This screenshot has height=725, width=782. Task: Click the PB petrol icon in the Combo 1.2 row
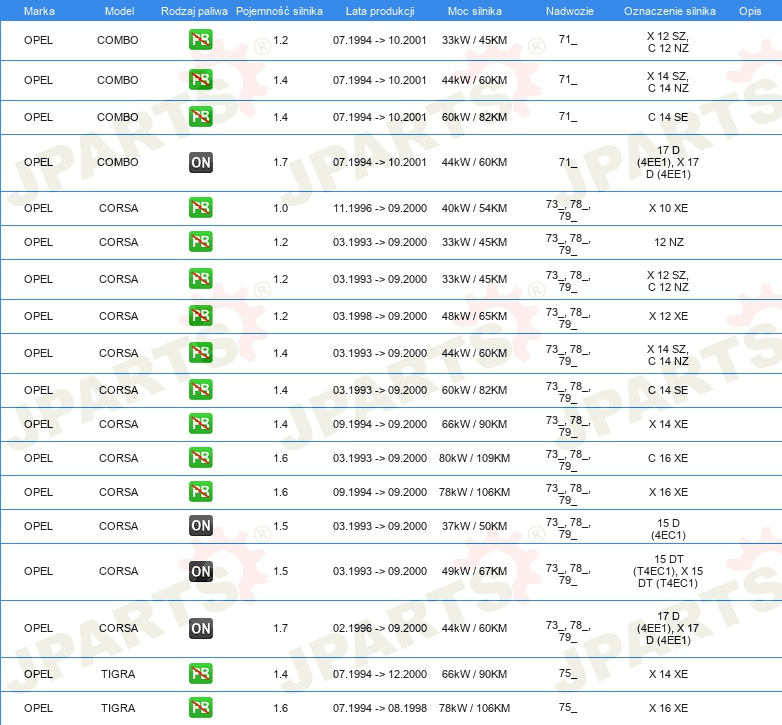pyautogui.click(x=200, y=41)
